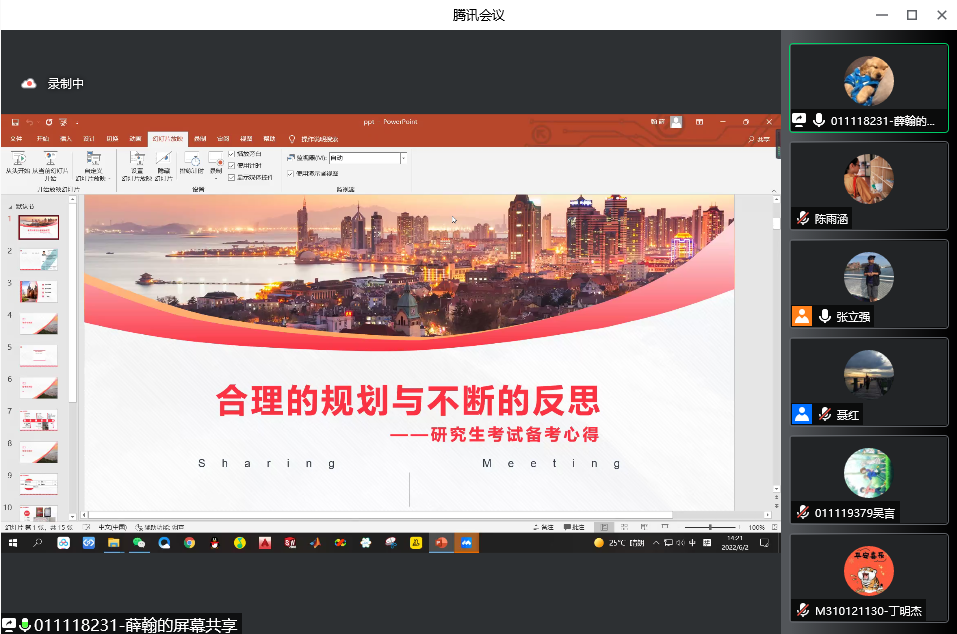This screenshot has width=957, height=634.
Task: Switch to the Slide Show ribbon tab
Action: coord(166,139)
